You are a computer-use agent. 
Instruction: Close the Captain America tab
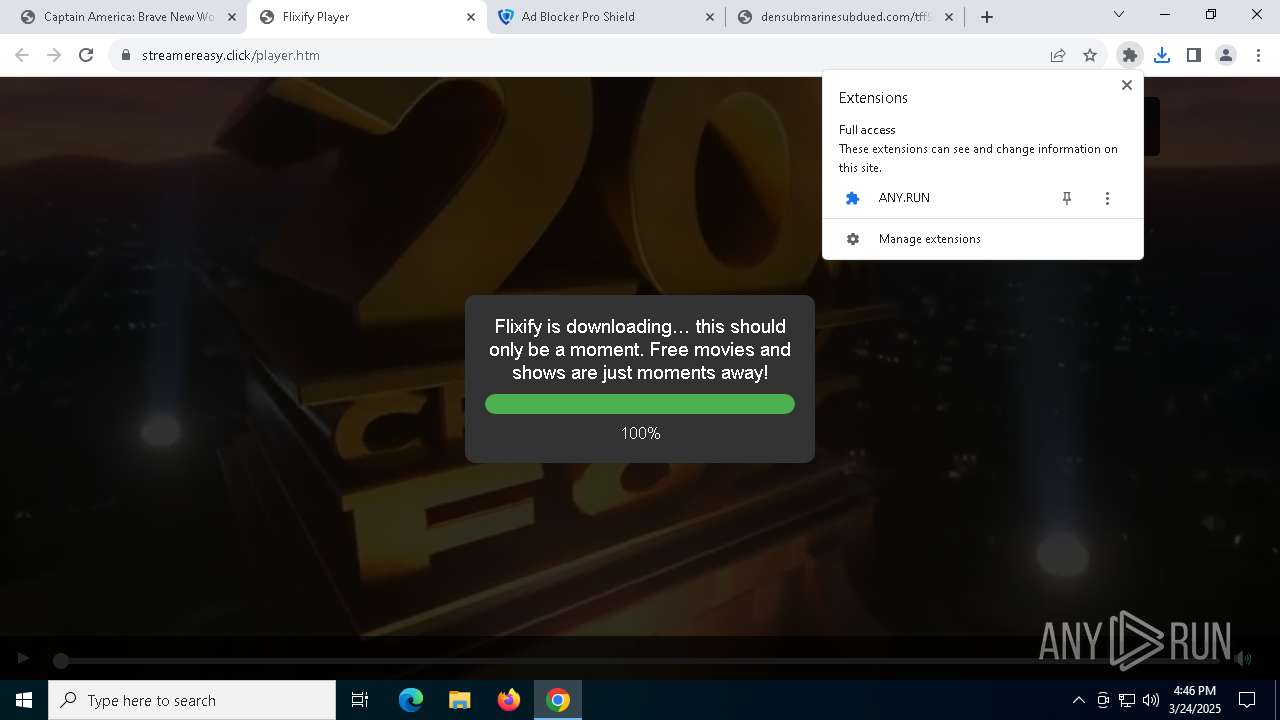(232, 17)
